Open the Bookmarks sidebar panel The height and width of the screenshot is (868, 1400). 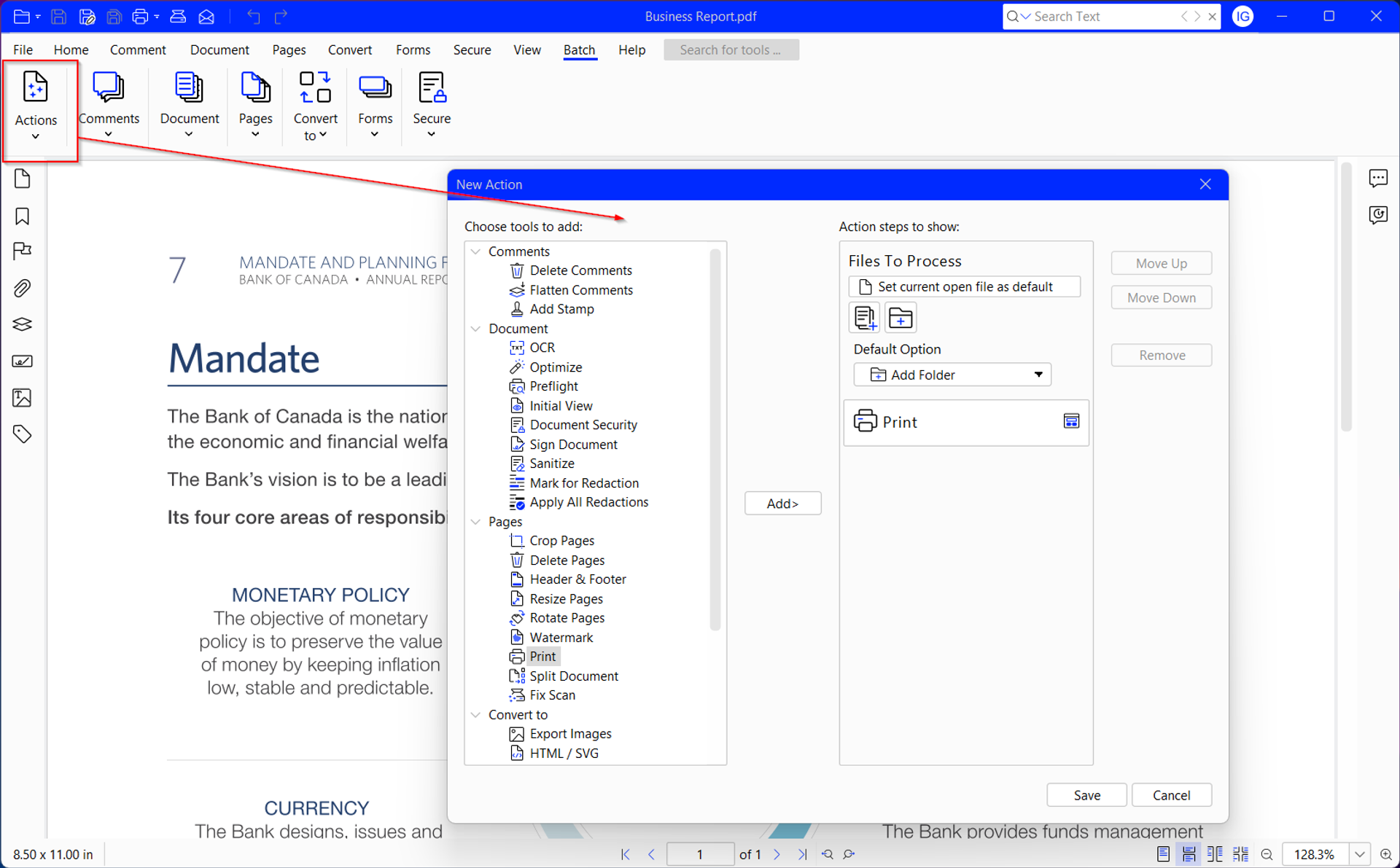[23, 216]
